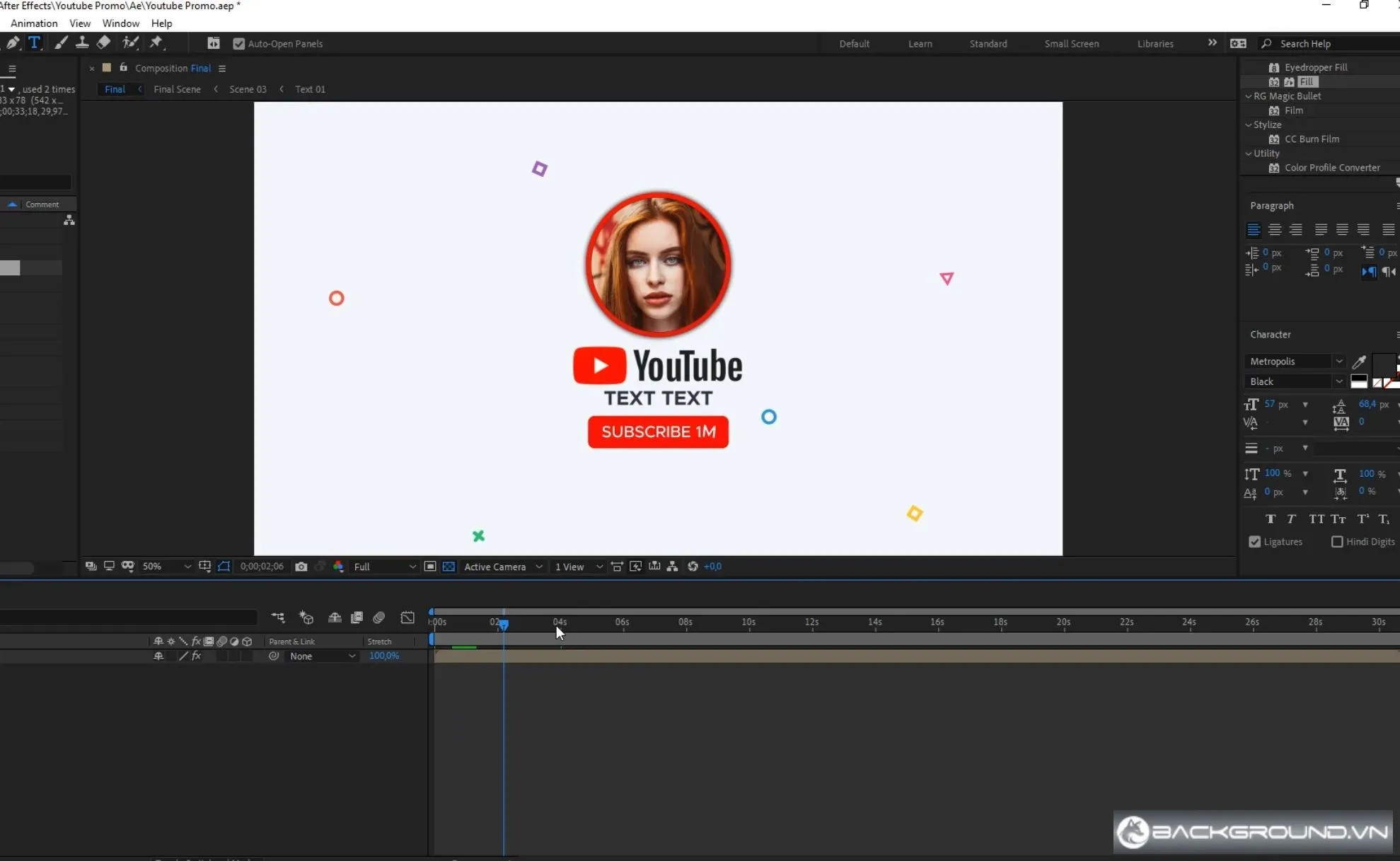Screen dimensions: 1400x861
Task: Select the Eraser tool
Action: (x=104, y=43)
